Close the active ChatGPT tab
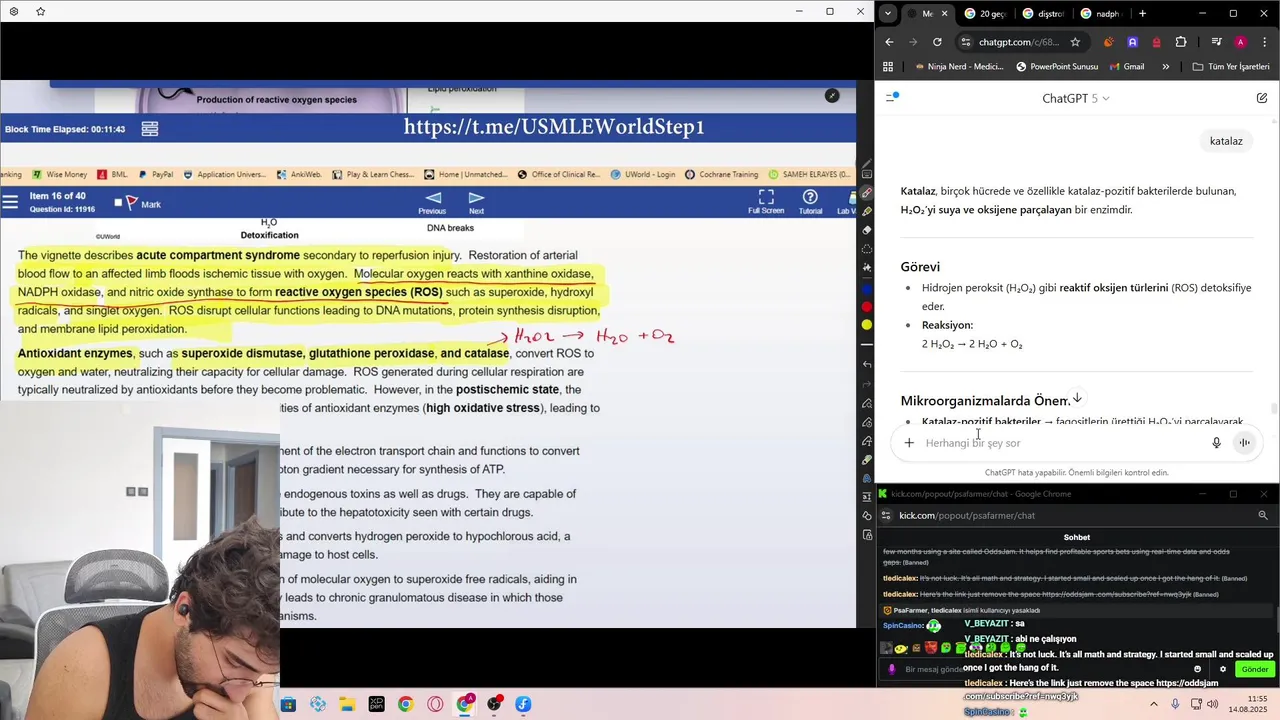 (x=944, y=14)
